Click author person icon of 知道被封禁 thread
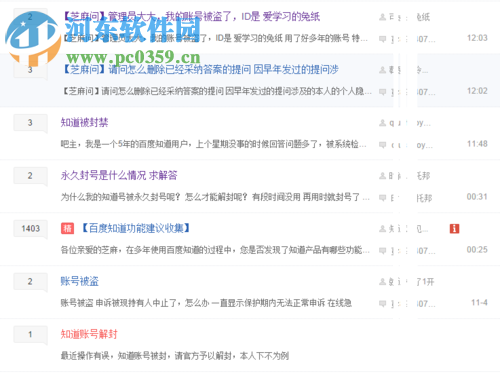Viewport: 500px width, 378px height. (x=383, y=123)
